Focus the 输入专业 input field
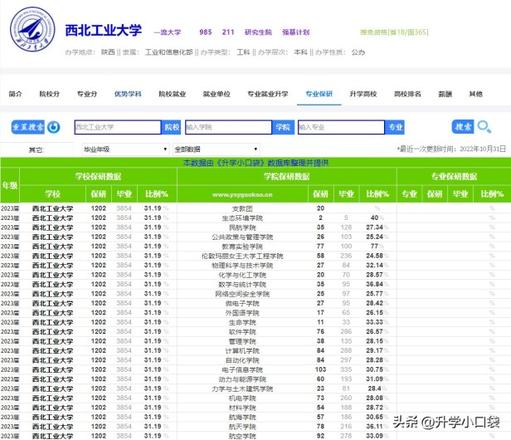The width and height of the screenshot is (511, 440). coord(341,127)
